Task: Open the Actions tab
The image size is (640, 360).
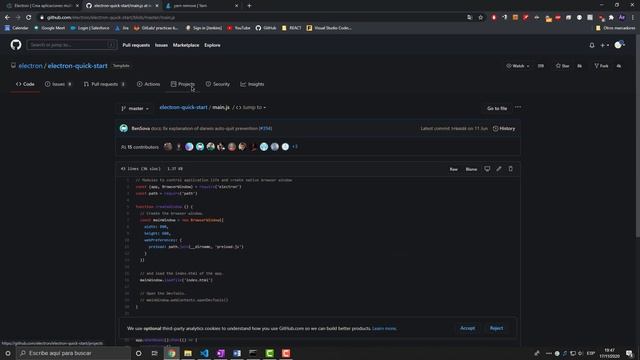Action: (x=149, y=84)
